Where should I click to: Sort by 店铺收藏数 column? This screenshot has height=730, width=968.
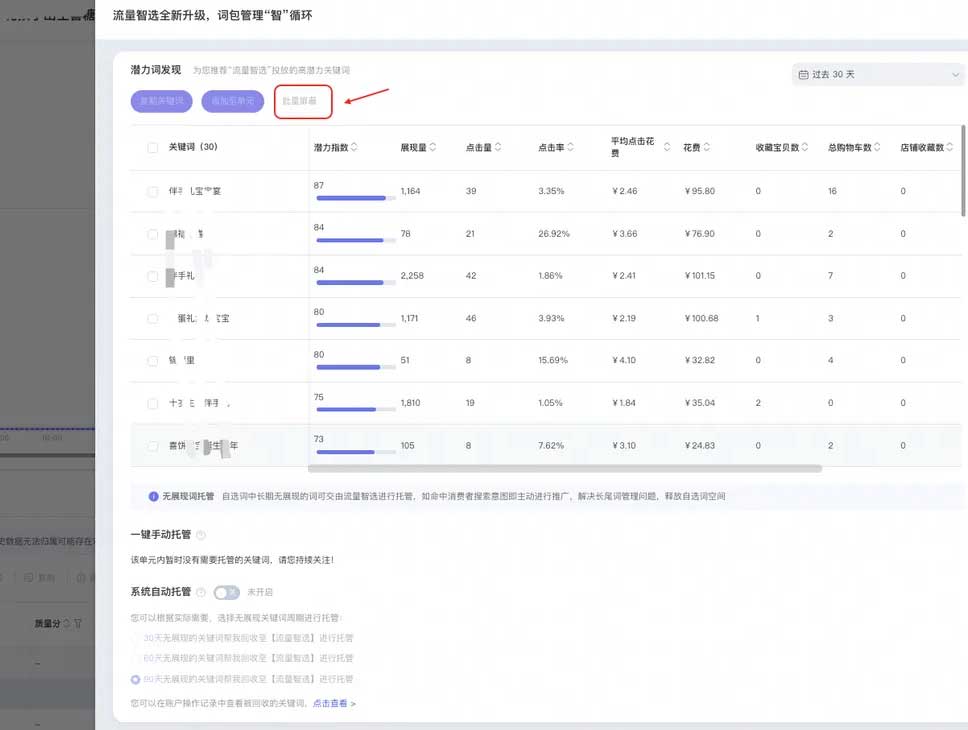[949, 147]
